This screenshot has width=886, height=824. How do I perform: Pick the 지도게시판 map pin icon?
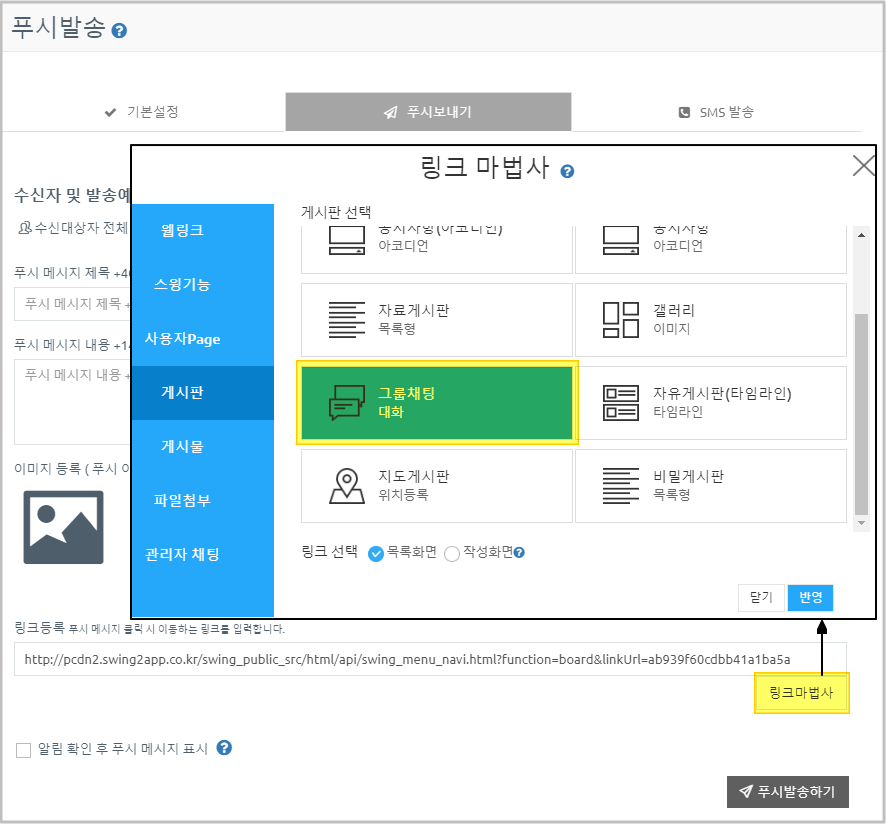347,485
